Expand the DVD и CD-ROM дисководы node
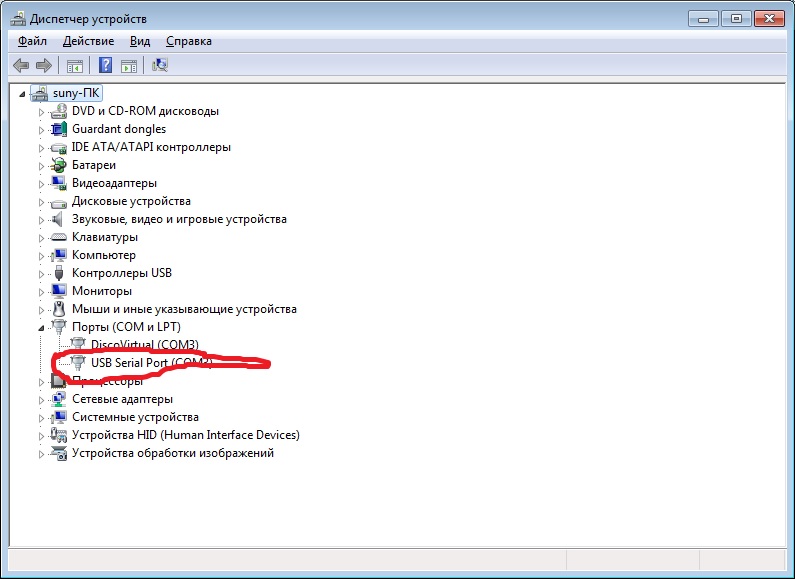 42,112
